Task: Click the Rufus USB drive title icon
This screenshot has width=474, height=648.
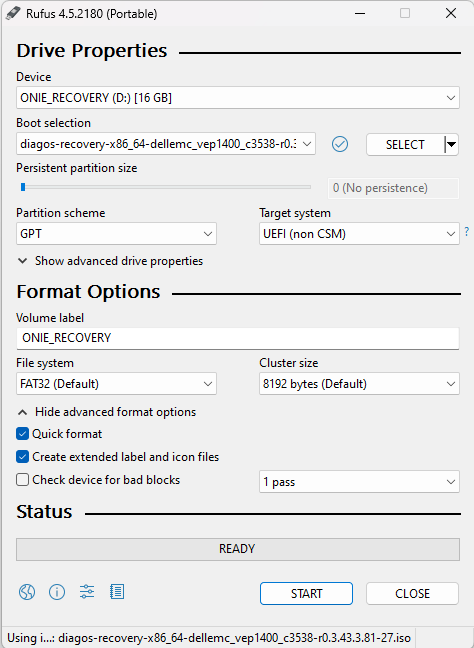Action: click(12, 13)
